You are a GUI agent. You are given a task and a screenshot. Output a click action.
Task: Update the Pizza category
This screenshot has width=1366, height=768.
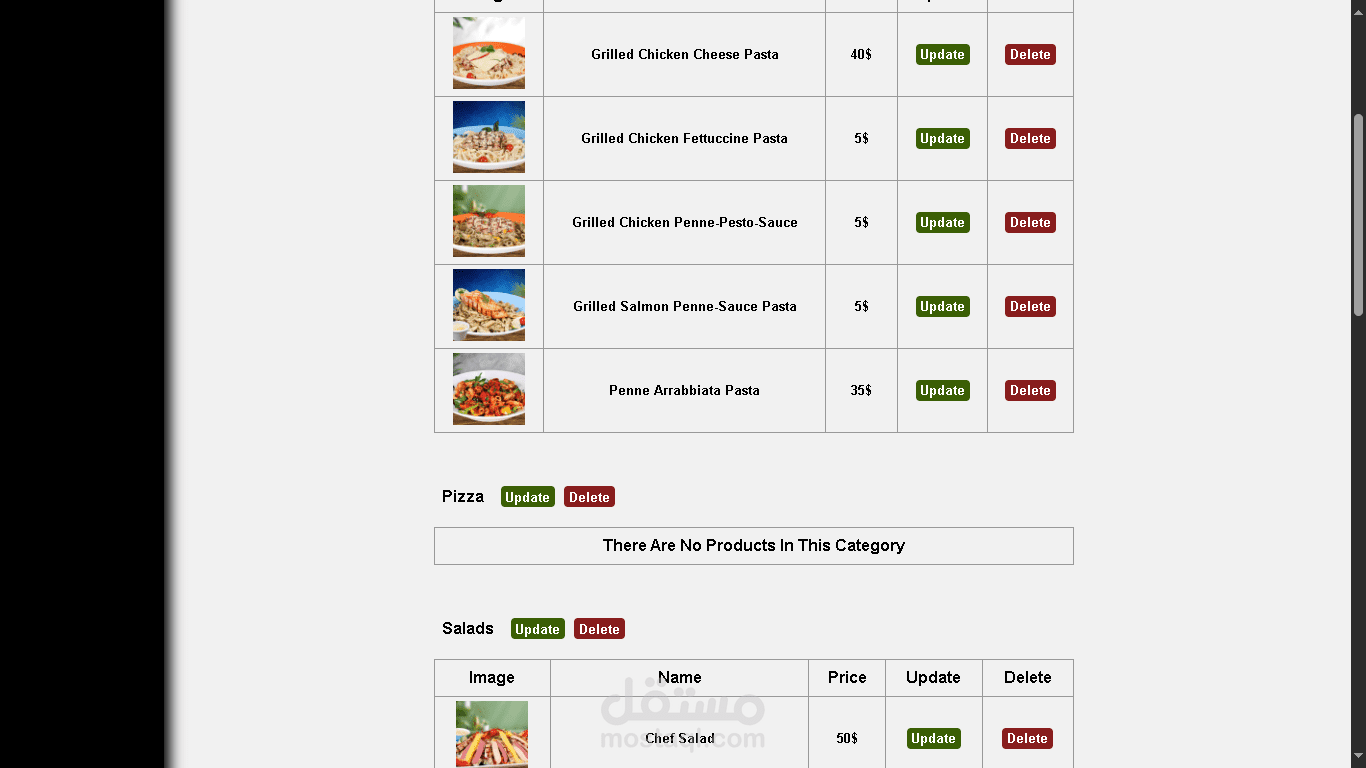tap(527, 497)
